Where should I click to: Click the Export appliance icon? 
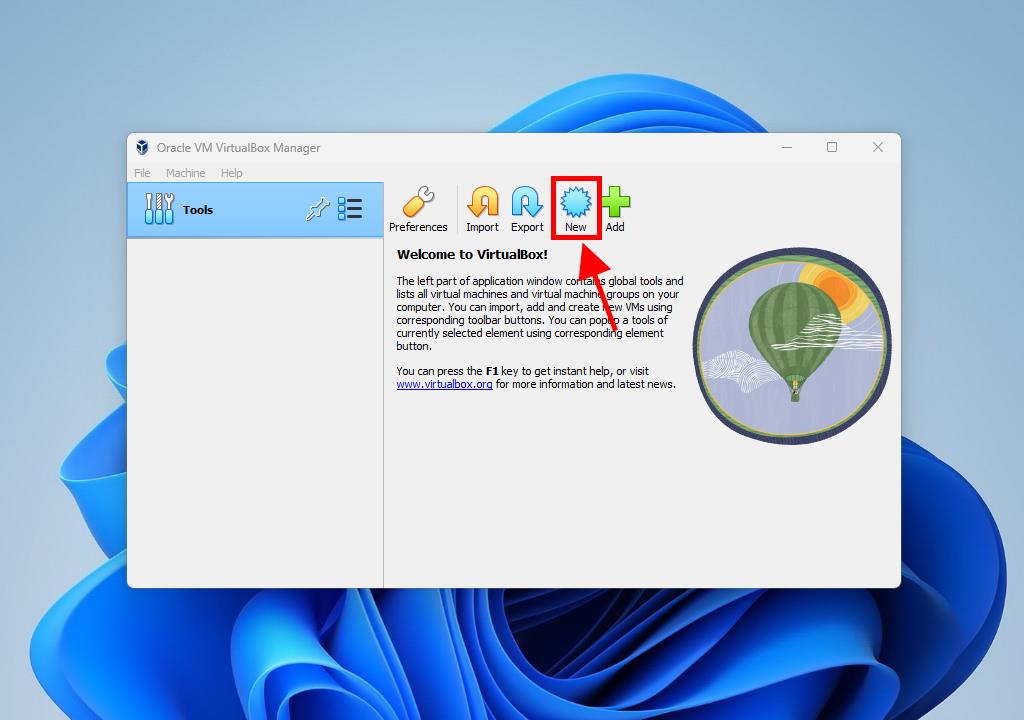[527, 209]
